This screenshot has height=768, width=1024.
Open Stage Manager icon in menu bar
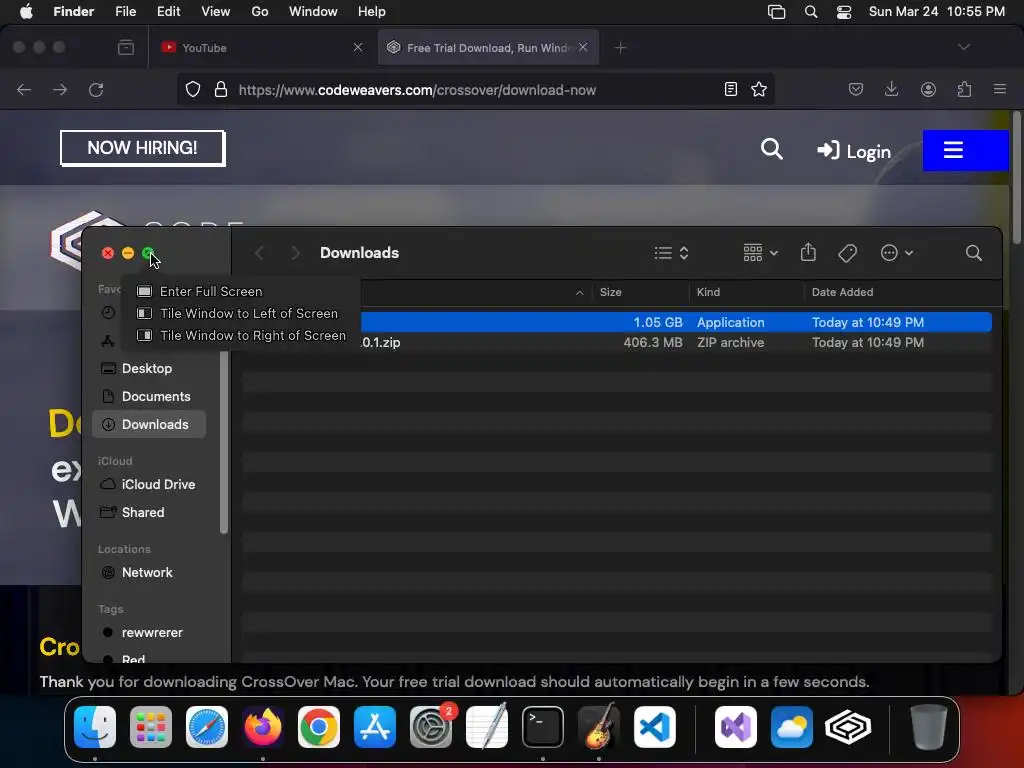click(776, 12)
